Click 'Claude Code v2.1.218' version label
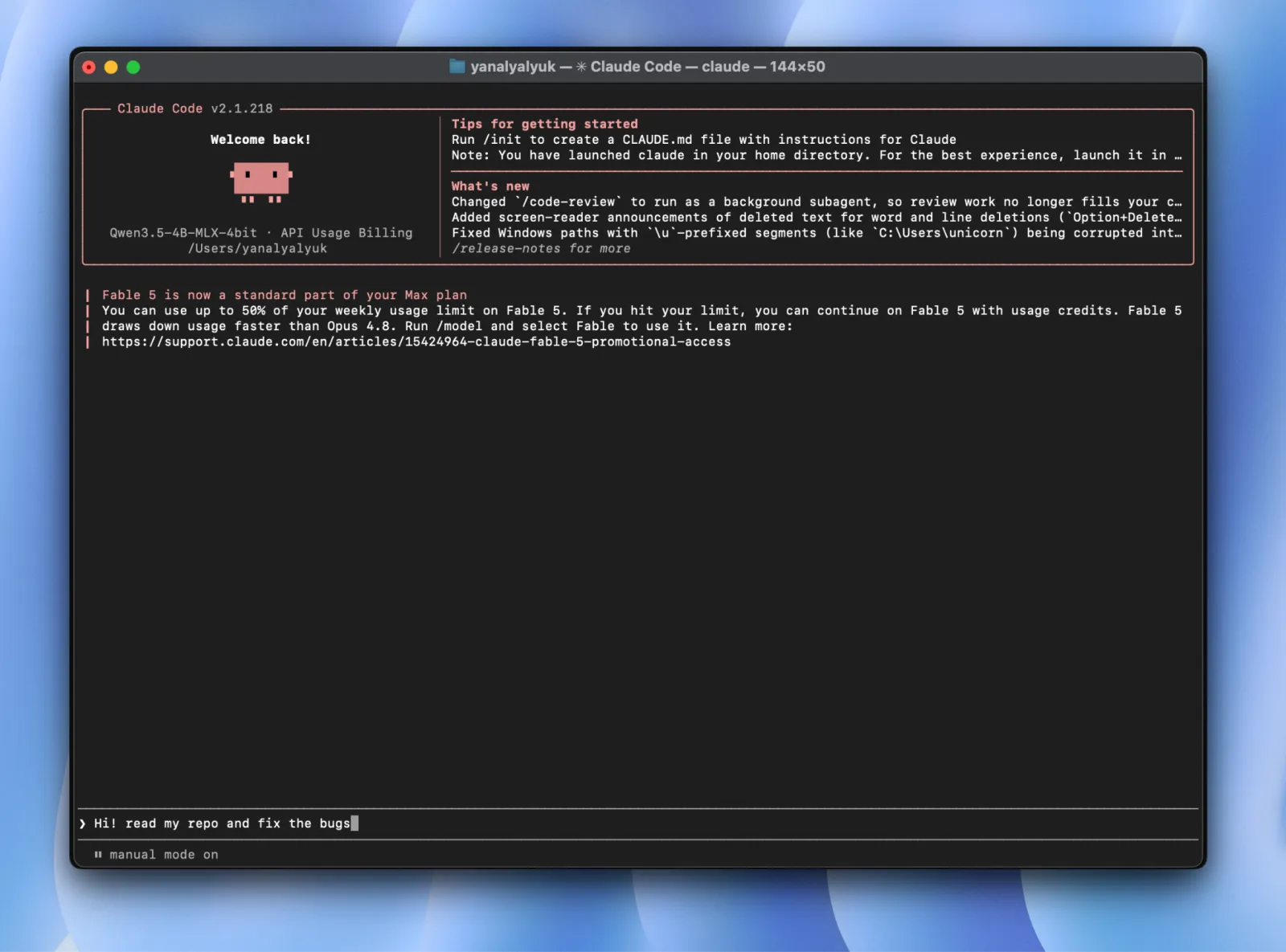 pyautogui.click(x=195, y=108)
